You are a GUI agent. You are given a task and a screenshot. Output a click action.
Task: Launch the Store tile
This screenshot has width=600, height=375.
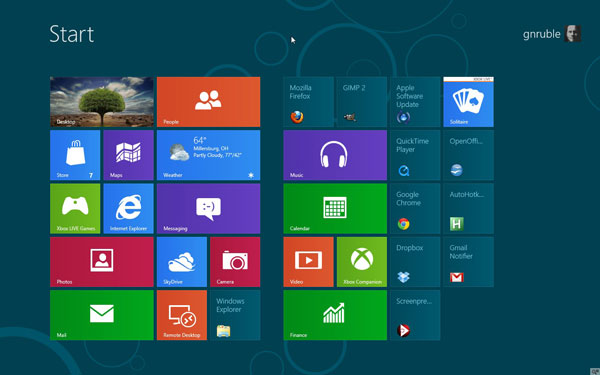pyautogui.click(x=75, y=155)
